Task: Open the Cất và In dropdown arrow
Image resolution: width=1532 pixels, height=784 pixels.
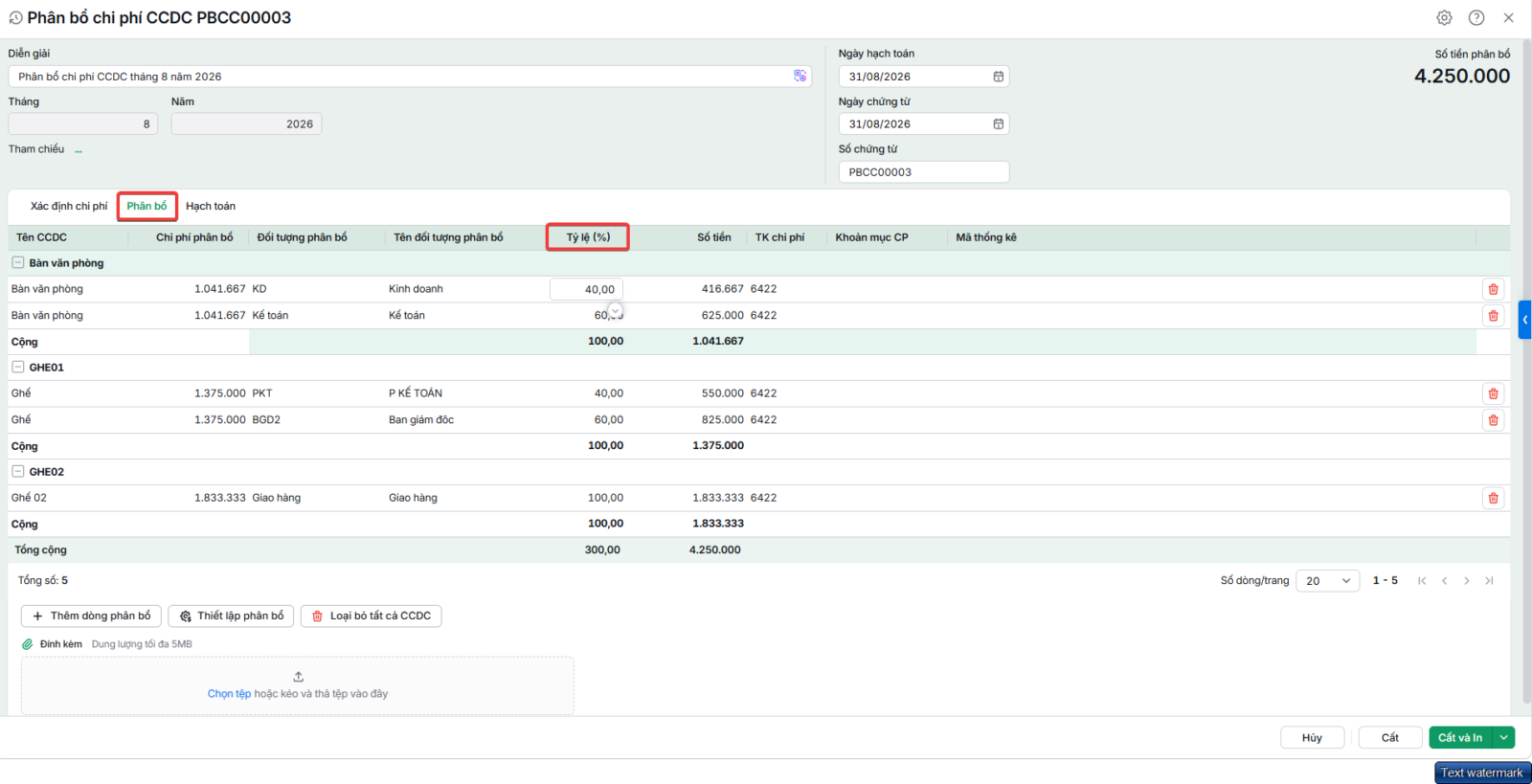Action: (1504, 737)
